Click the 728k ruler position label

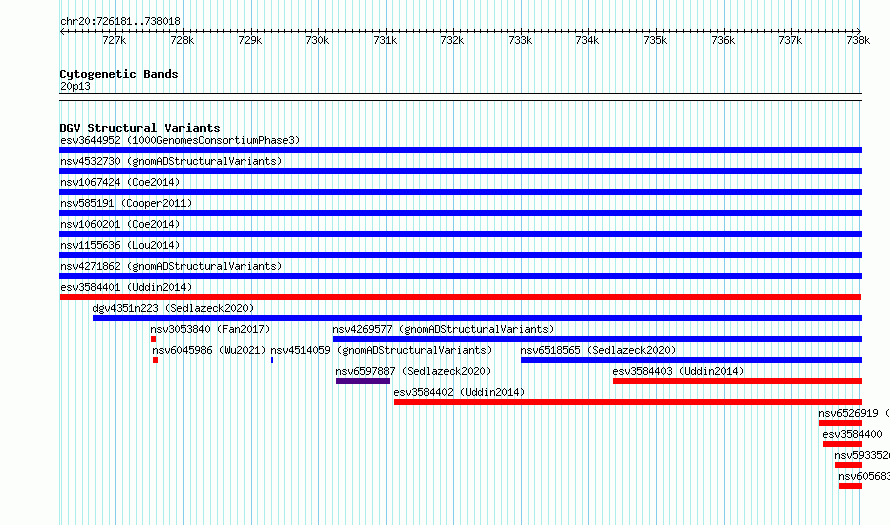(x=182, y=41)
